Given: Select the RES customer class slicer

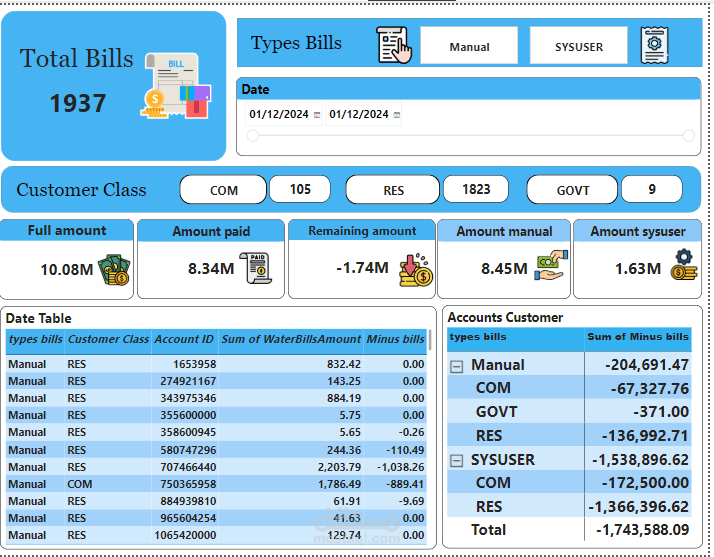Looking at the screenshot, I should (x=393, y=189).
